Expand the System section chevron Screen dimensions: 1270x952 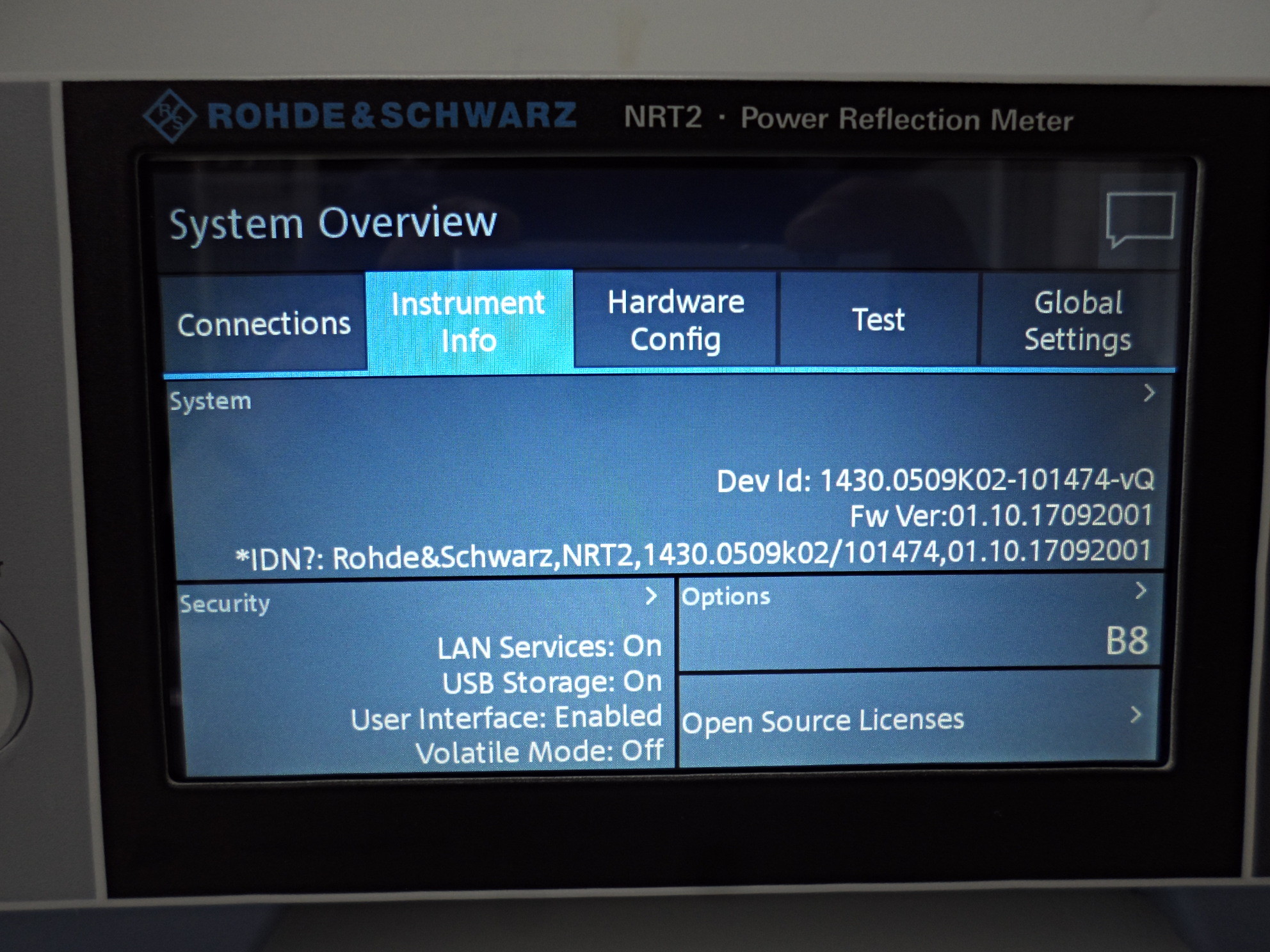pos(1149,393)
